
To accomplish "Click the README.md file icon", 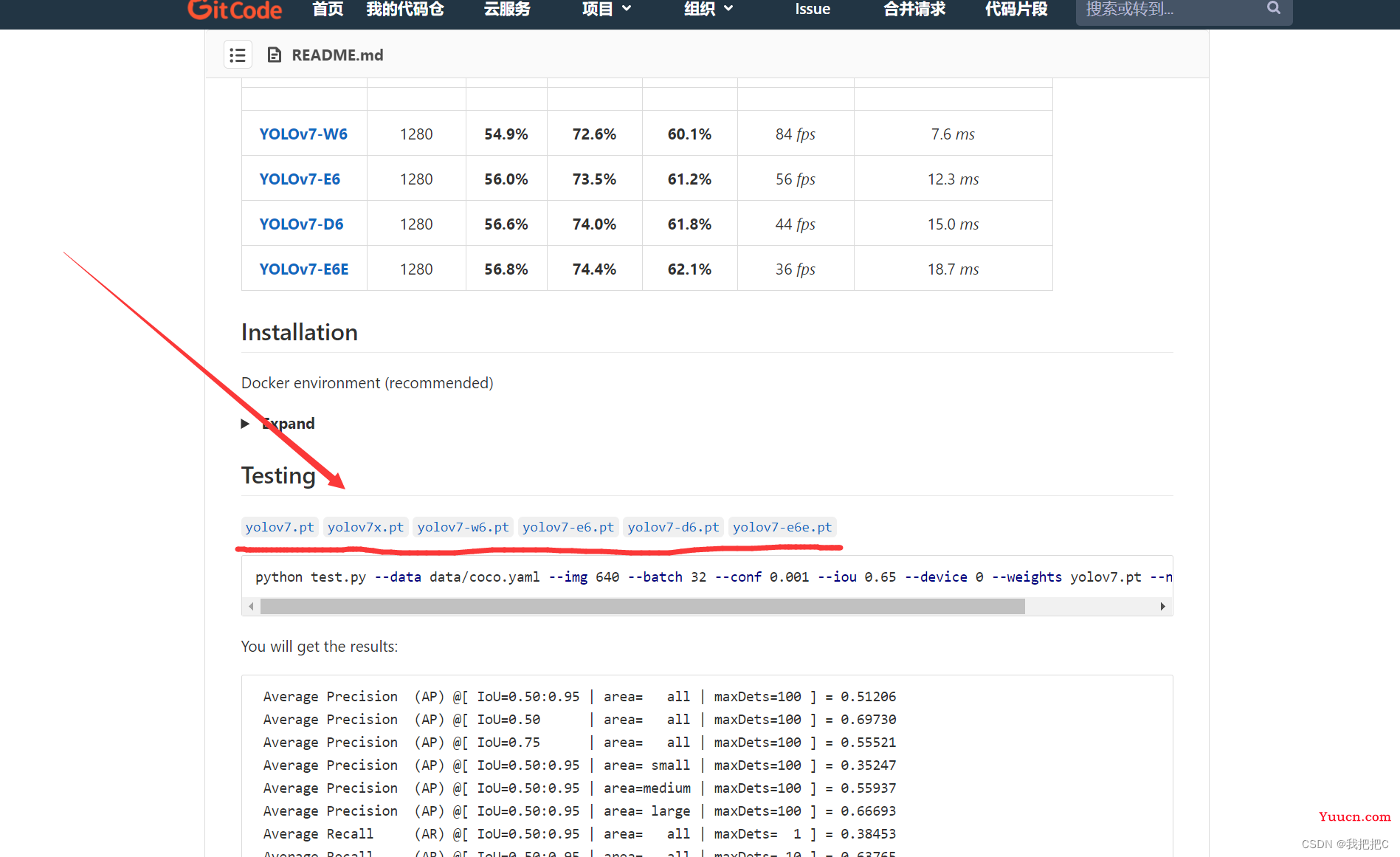I will (x=275, y=55).
